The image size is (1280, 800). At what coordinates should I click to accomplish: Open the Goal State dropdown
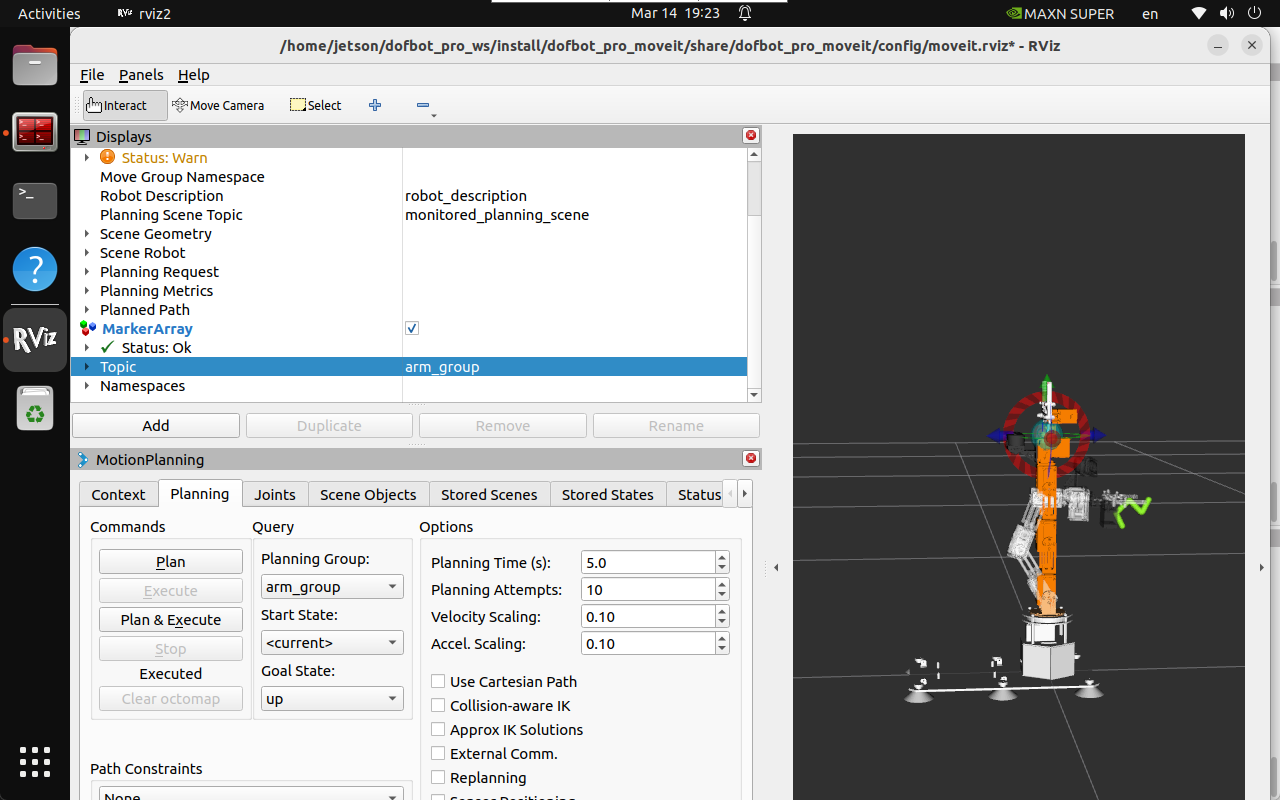332,698
